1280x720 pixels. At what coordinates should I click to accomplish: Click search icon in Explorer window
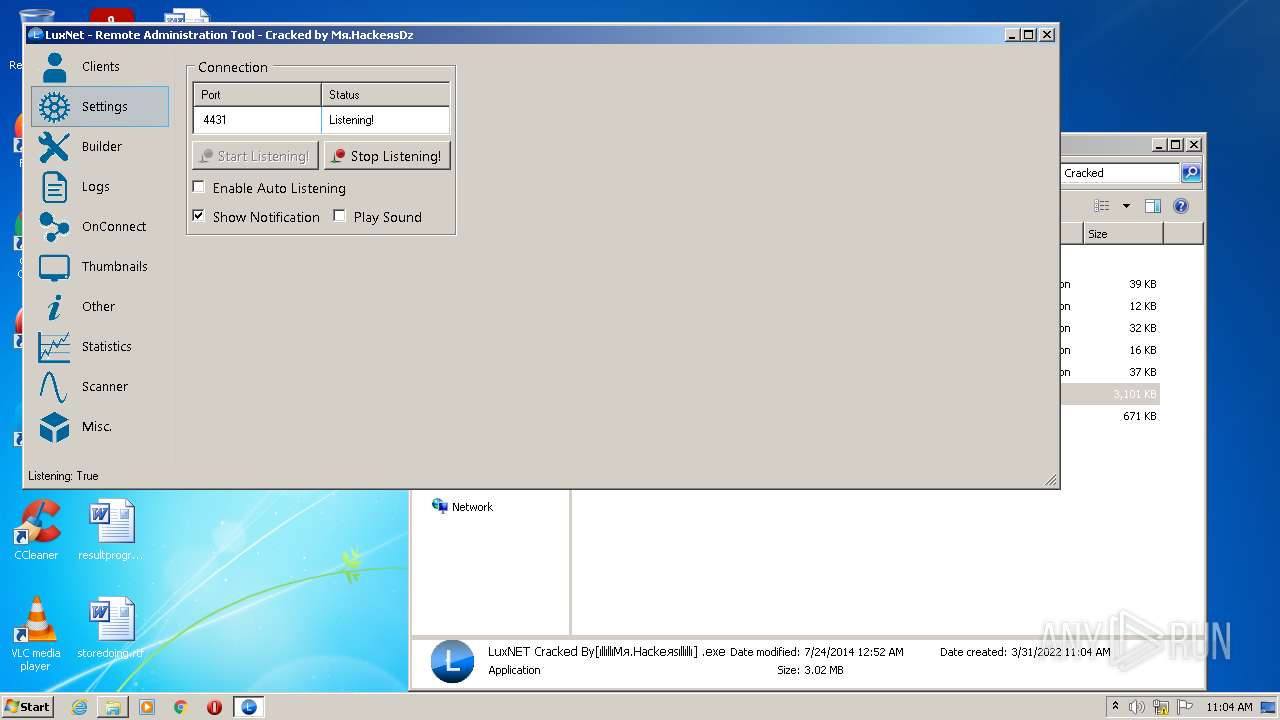[x=1191, y=173]
